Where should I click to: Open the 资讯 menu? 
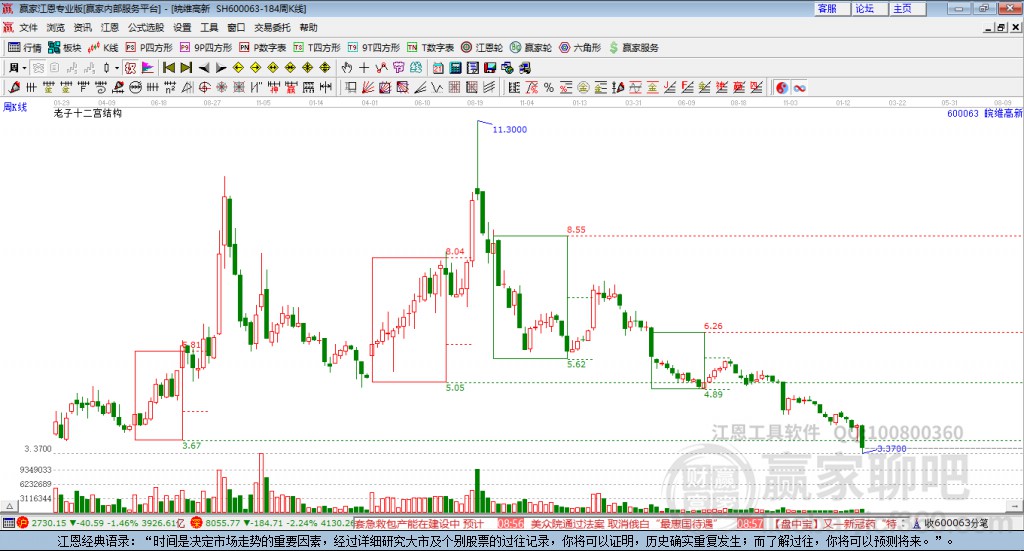click(82, 27)
